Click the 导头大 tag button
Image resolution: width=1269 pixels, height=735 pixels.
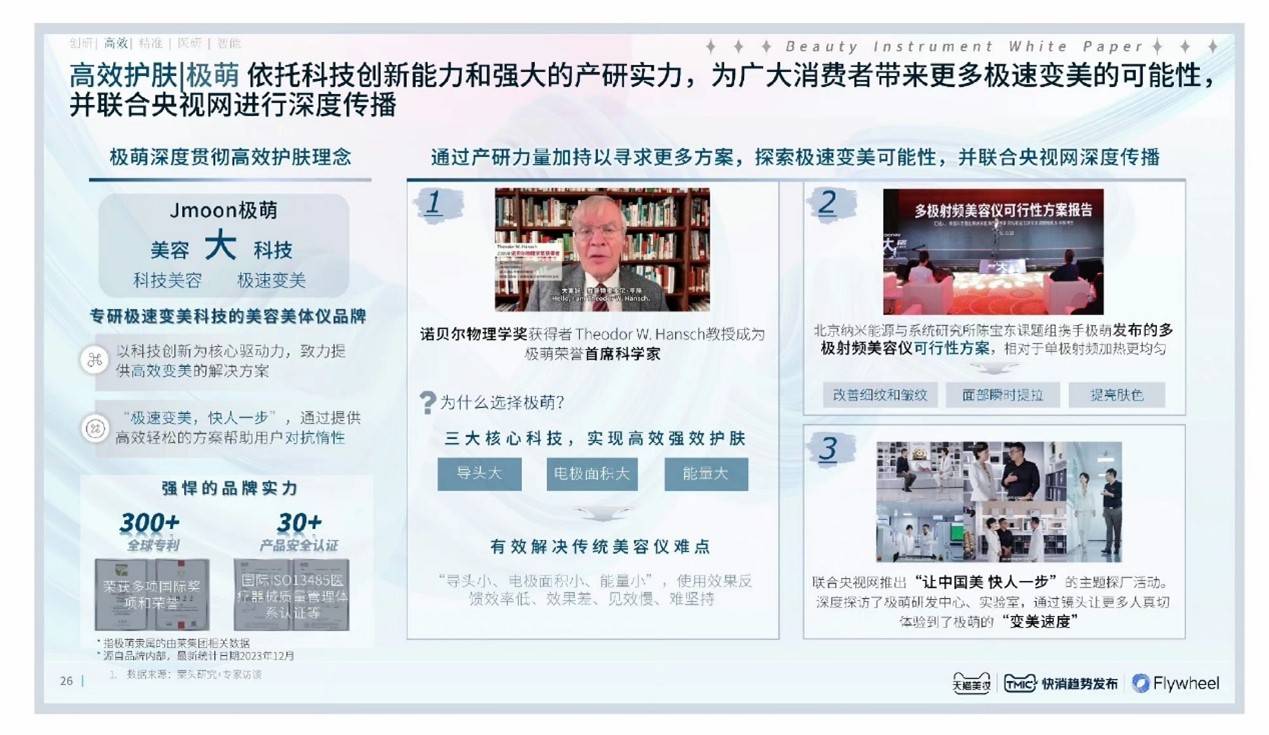(x=480, y=475)
